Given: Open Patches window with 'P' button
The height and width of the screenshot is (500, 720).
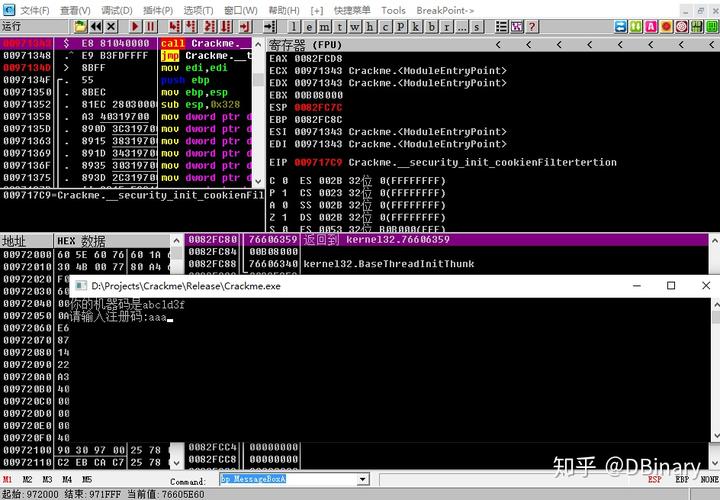Looking at the screenshot, I should 400,27.
